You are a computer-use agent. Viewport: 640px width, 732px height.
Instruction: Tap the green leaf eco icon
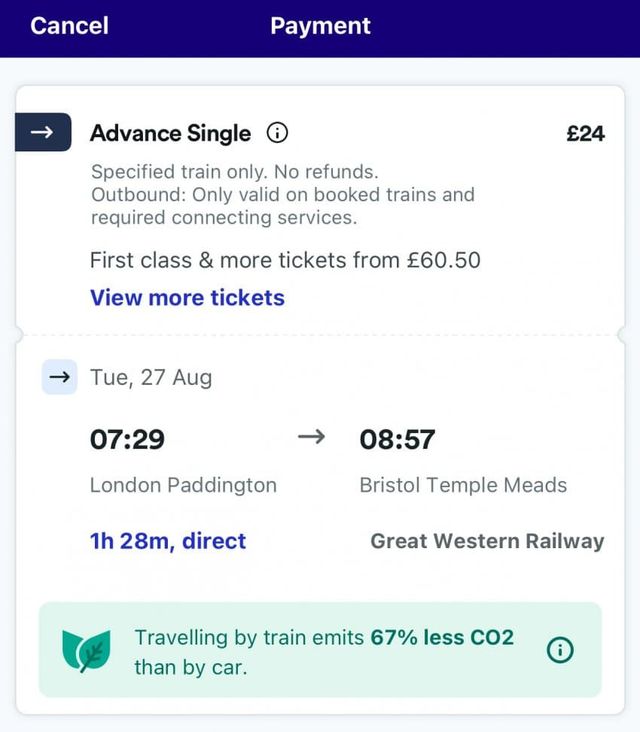(x=87, y=650)
